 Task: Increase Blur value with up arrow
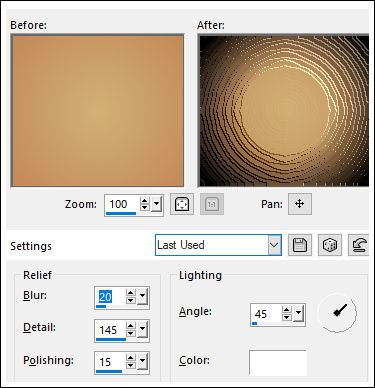(131, 293)
